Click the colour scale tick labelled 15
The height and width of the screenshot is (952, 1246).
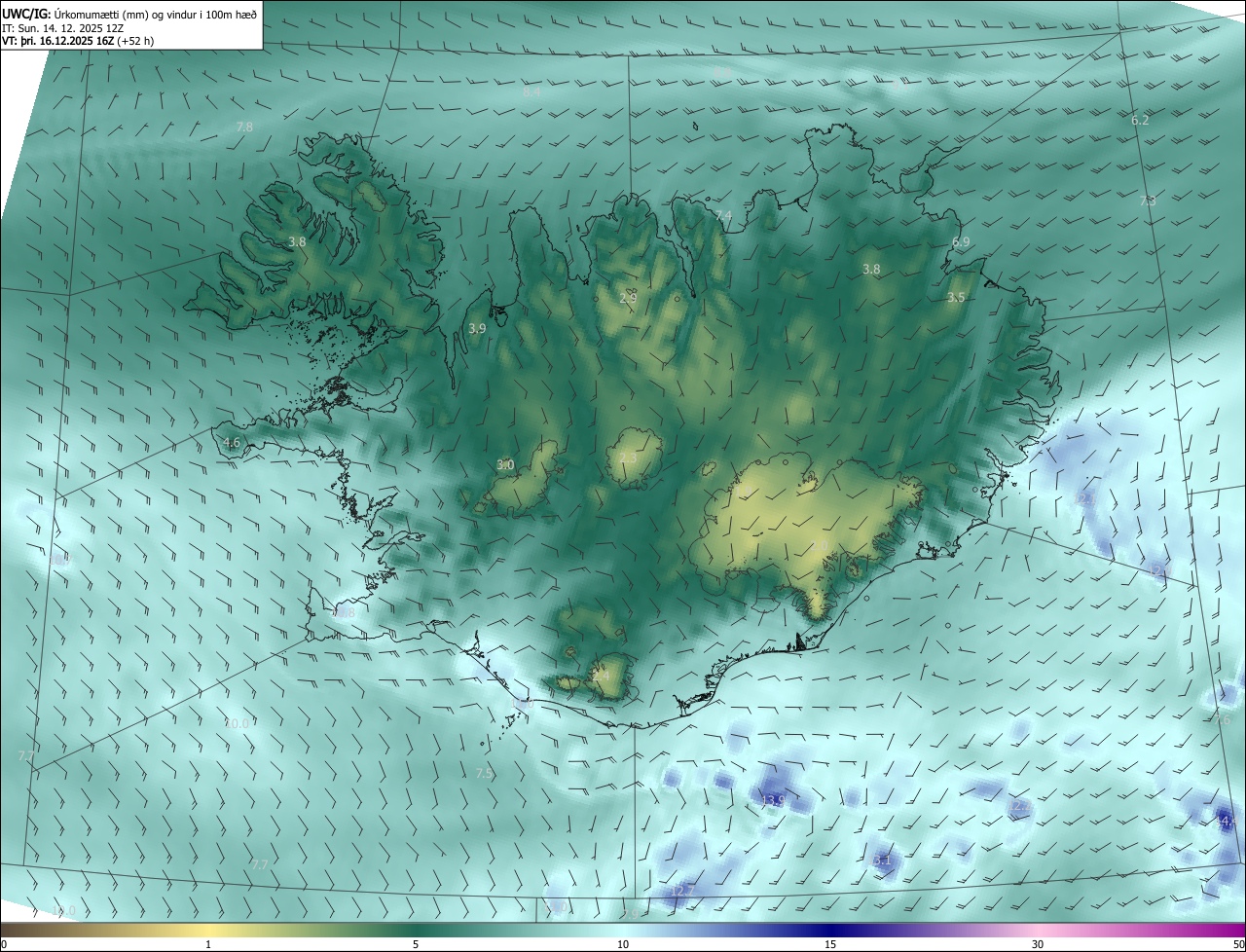click(830, 945)
